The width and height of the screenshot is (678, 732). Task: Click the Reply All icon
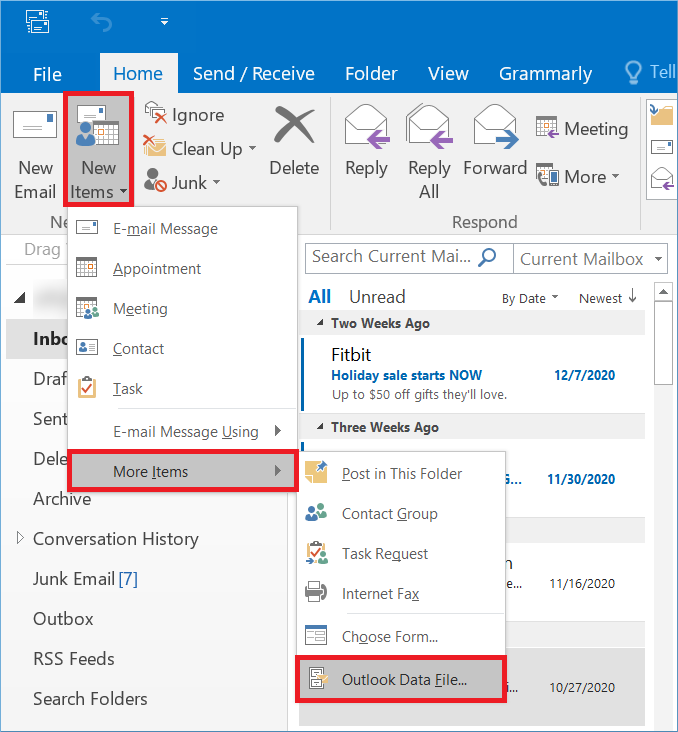(x=429, y=130)
